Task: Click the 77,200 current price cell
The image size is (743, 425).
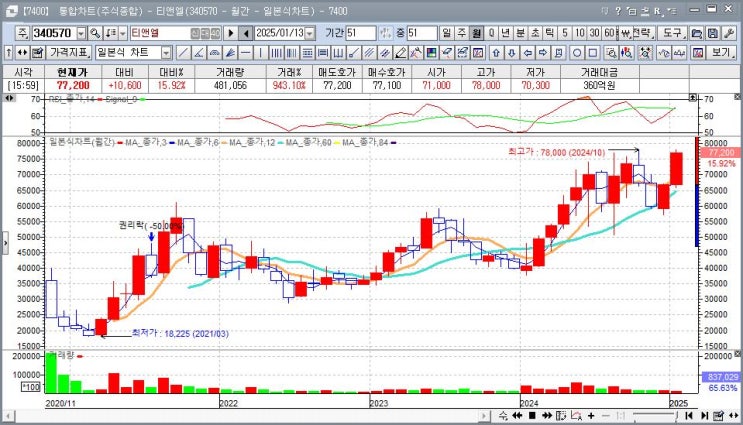Action: [x=72, y=86]
